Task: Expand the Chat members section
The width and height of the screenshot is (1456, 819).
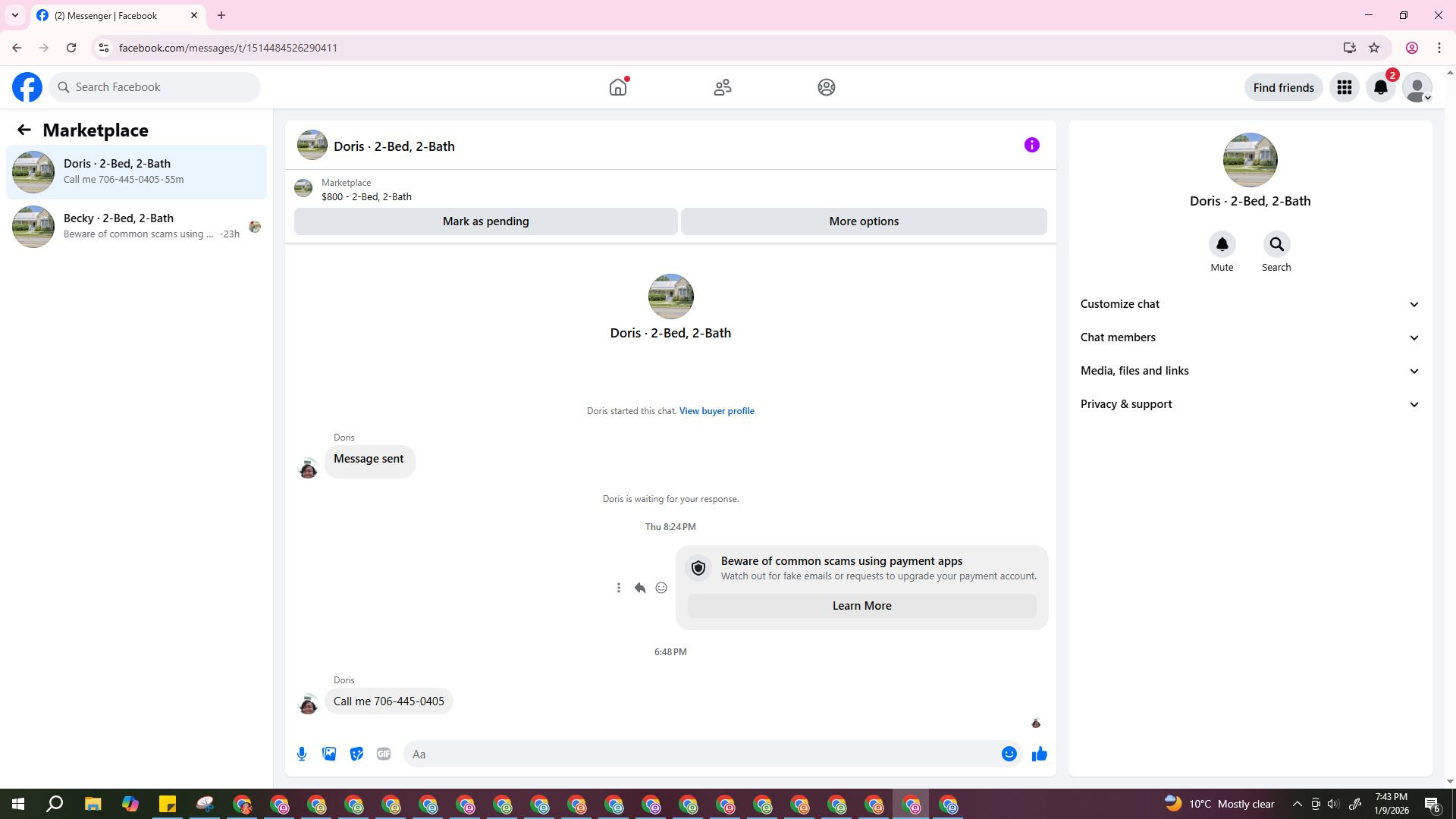Action: click(x=1250, y=337)
